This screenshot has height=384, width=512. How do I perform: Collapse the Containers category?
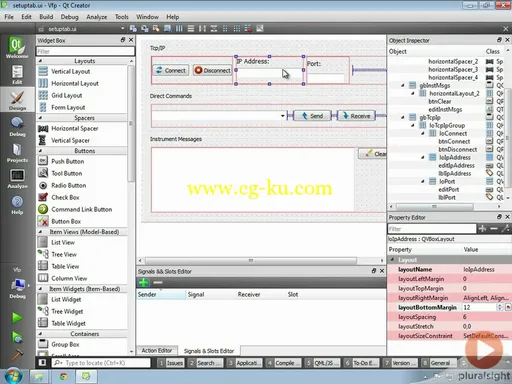click(x=40, y=334)
